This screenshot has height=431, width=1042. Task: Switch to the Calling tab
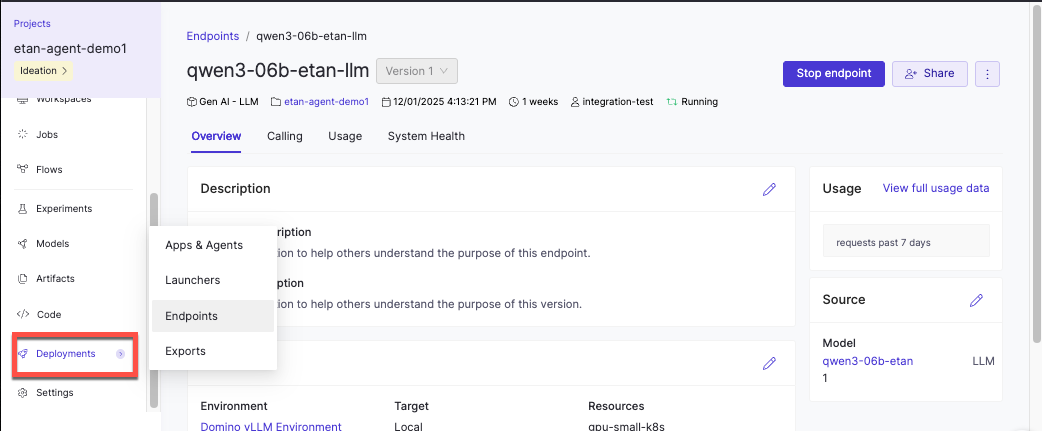point(284,136)
